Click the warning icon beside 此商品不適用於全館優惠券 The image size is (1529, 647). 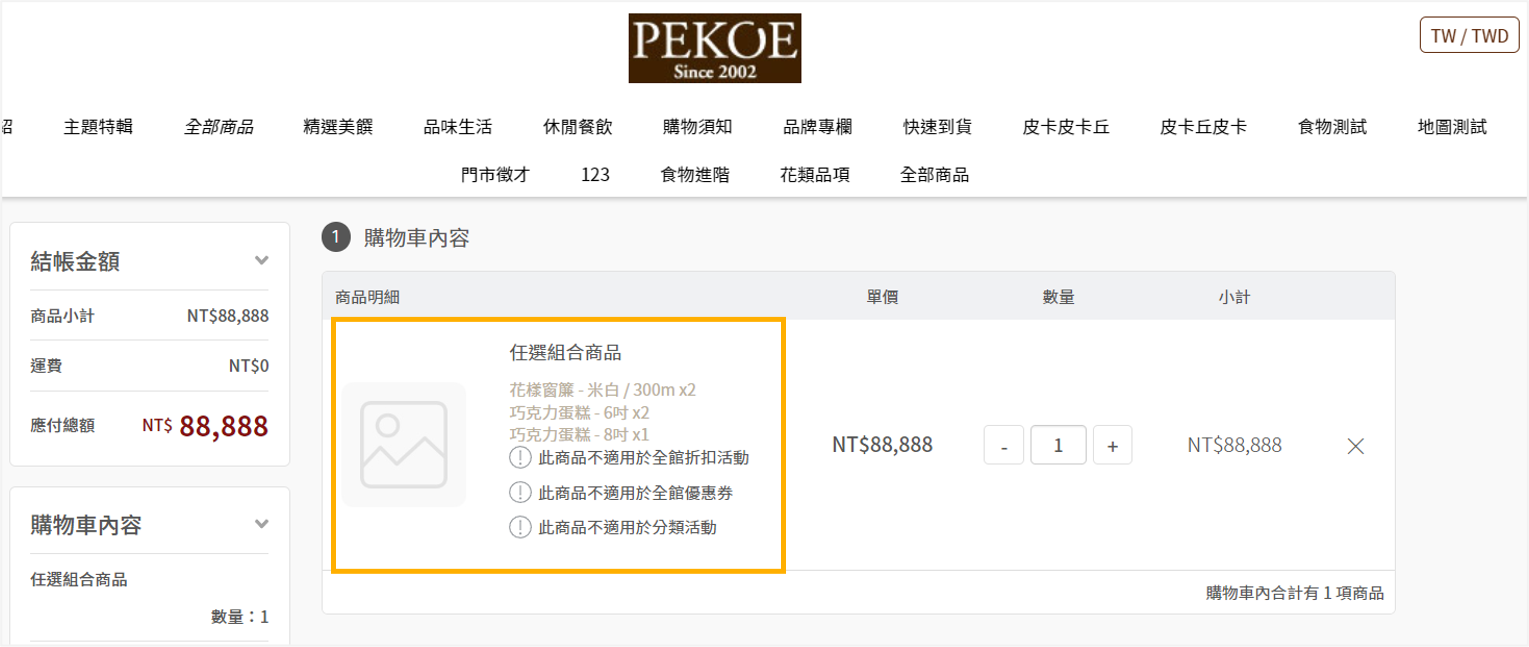[520, 493]
